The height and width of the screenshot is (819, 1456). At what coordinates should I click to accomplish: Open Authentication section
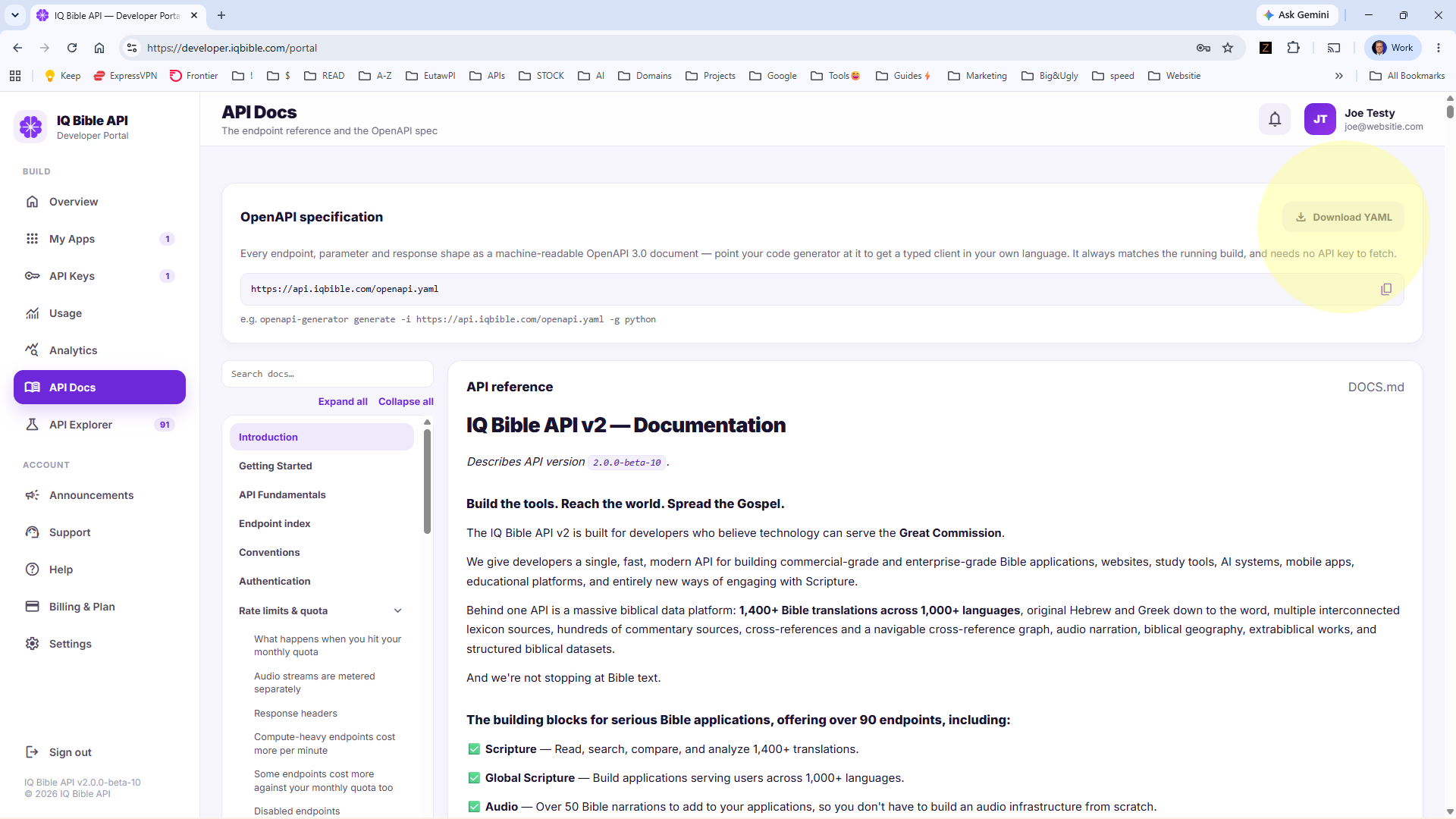pyautogui.click(x=322, y=582)
